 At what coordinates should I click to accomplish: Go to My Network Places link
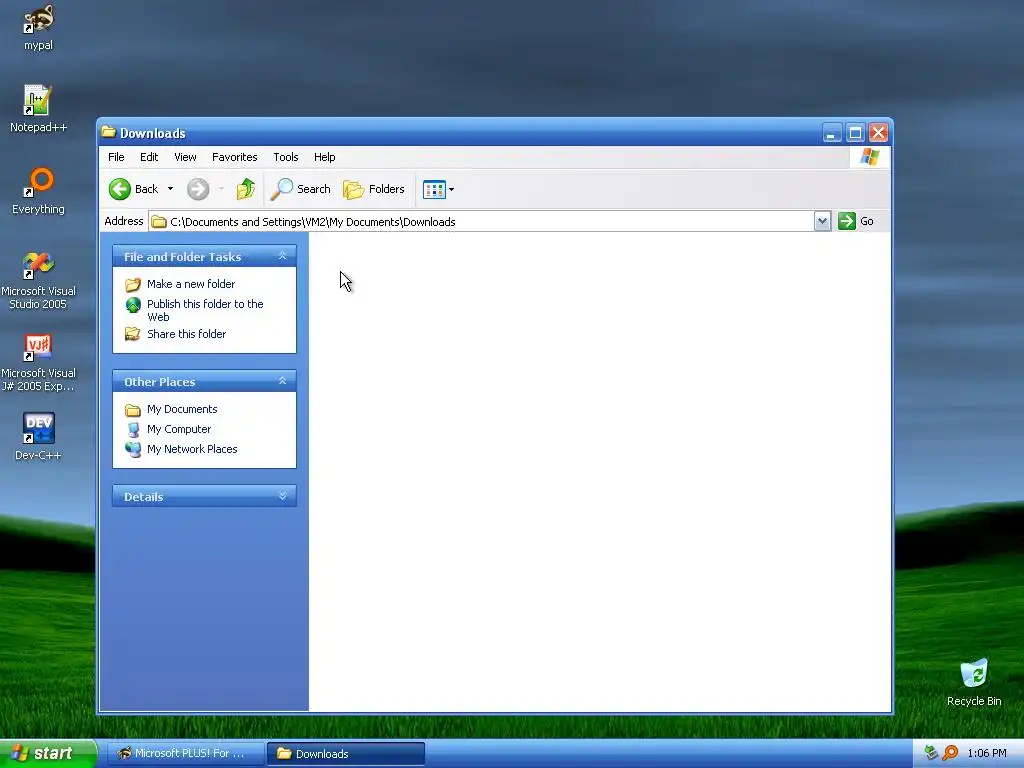pos(192,449)
